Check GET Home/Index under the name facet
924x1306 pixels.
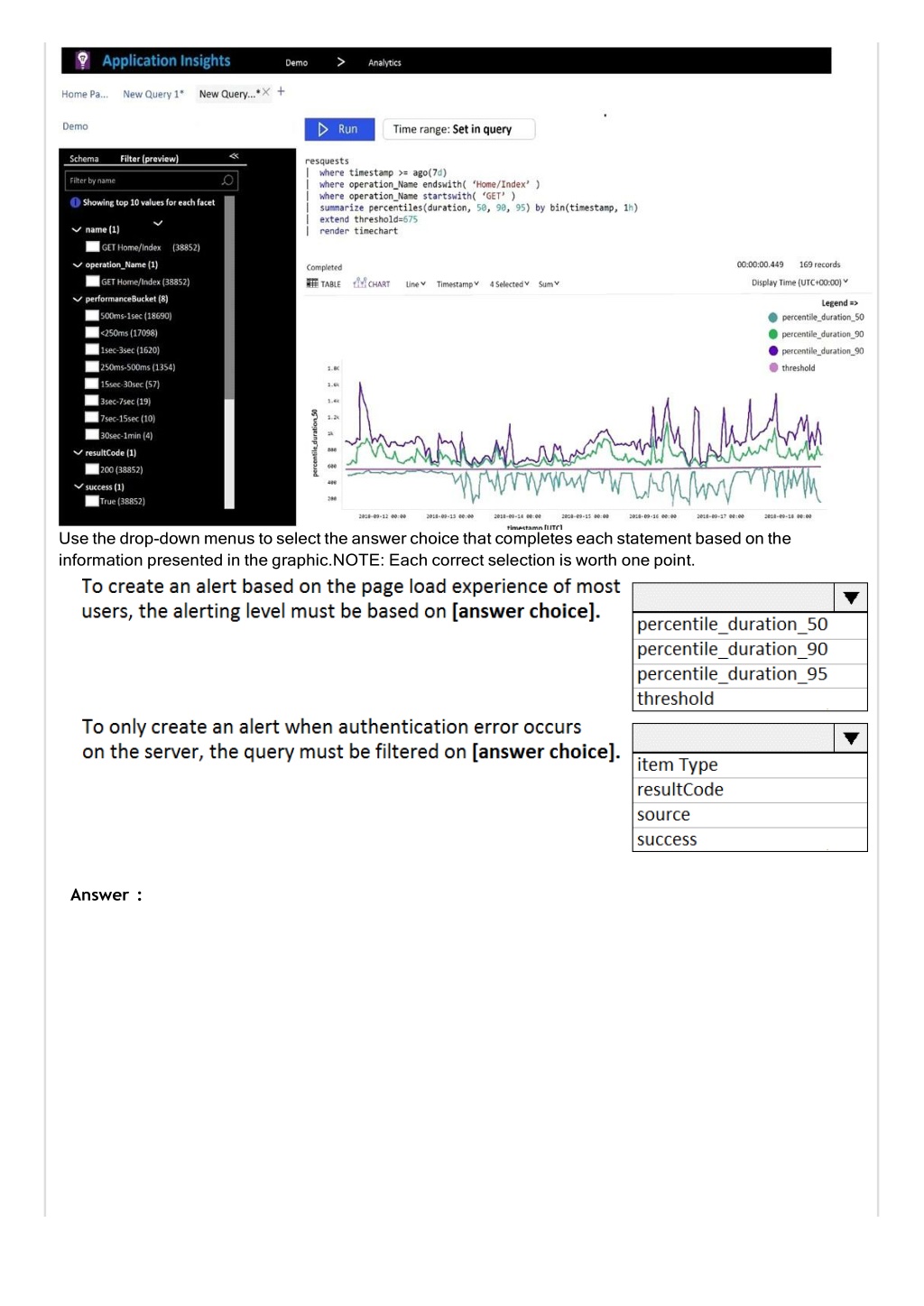(x=92, y=246)
